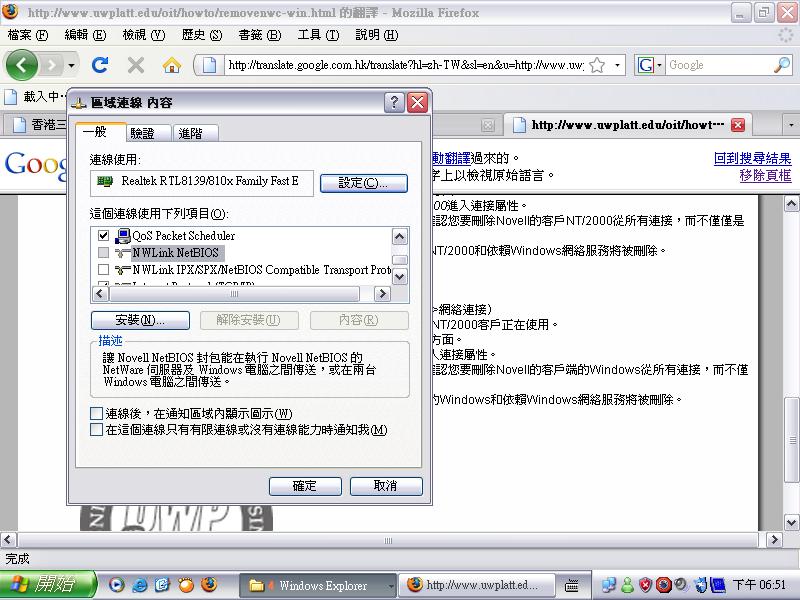800x600 pixels.
Task: Click the Realtek network adapter icon
Action: pos(105,181)
